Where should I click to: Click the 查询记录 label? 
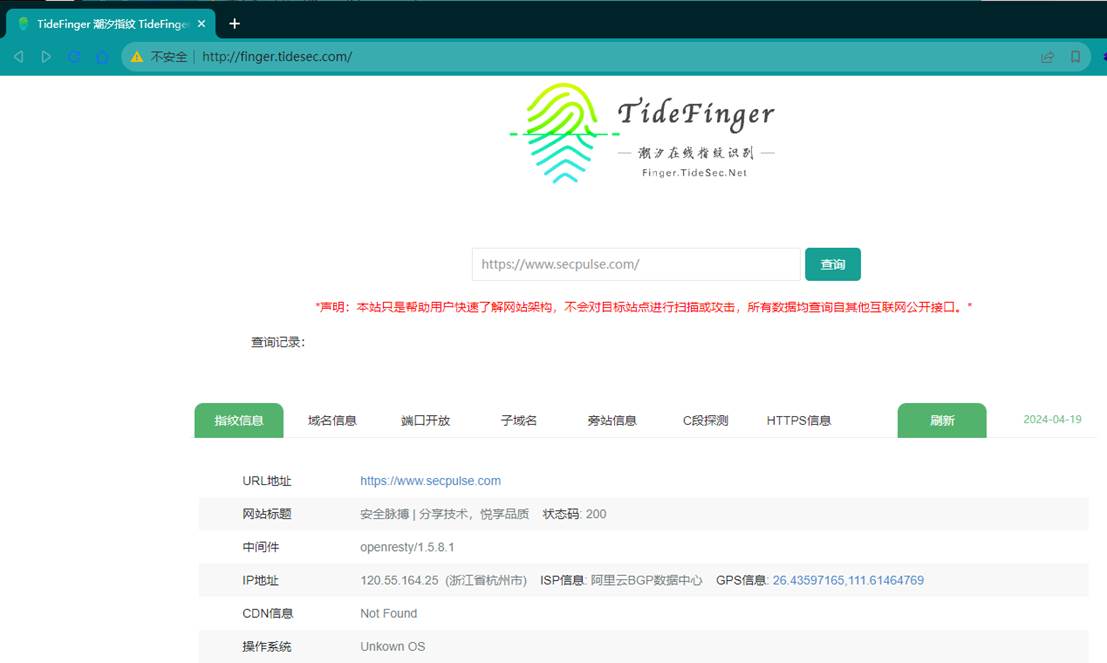pyautogui.click(x=278, y=342)
